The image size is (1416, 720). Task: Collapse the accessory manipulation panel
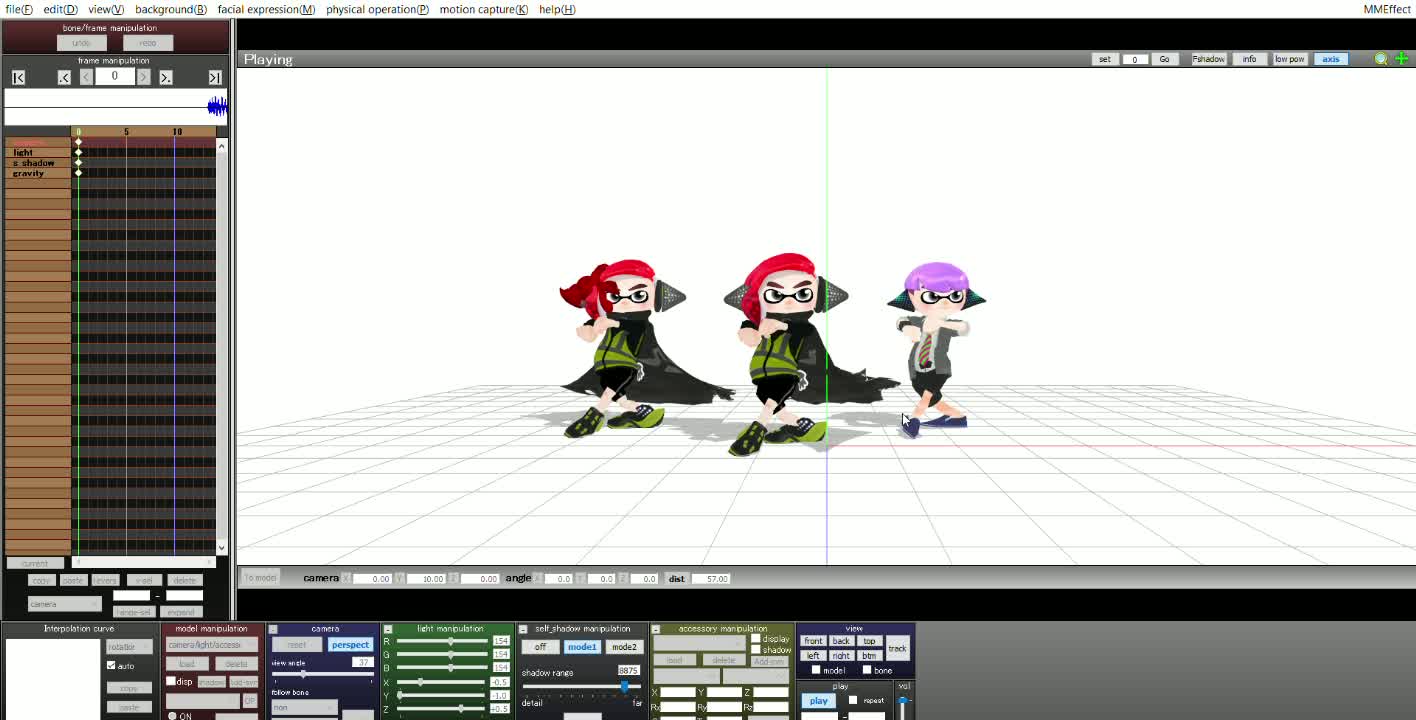pyautogui.click(x=656, y=629)
